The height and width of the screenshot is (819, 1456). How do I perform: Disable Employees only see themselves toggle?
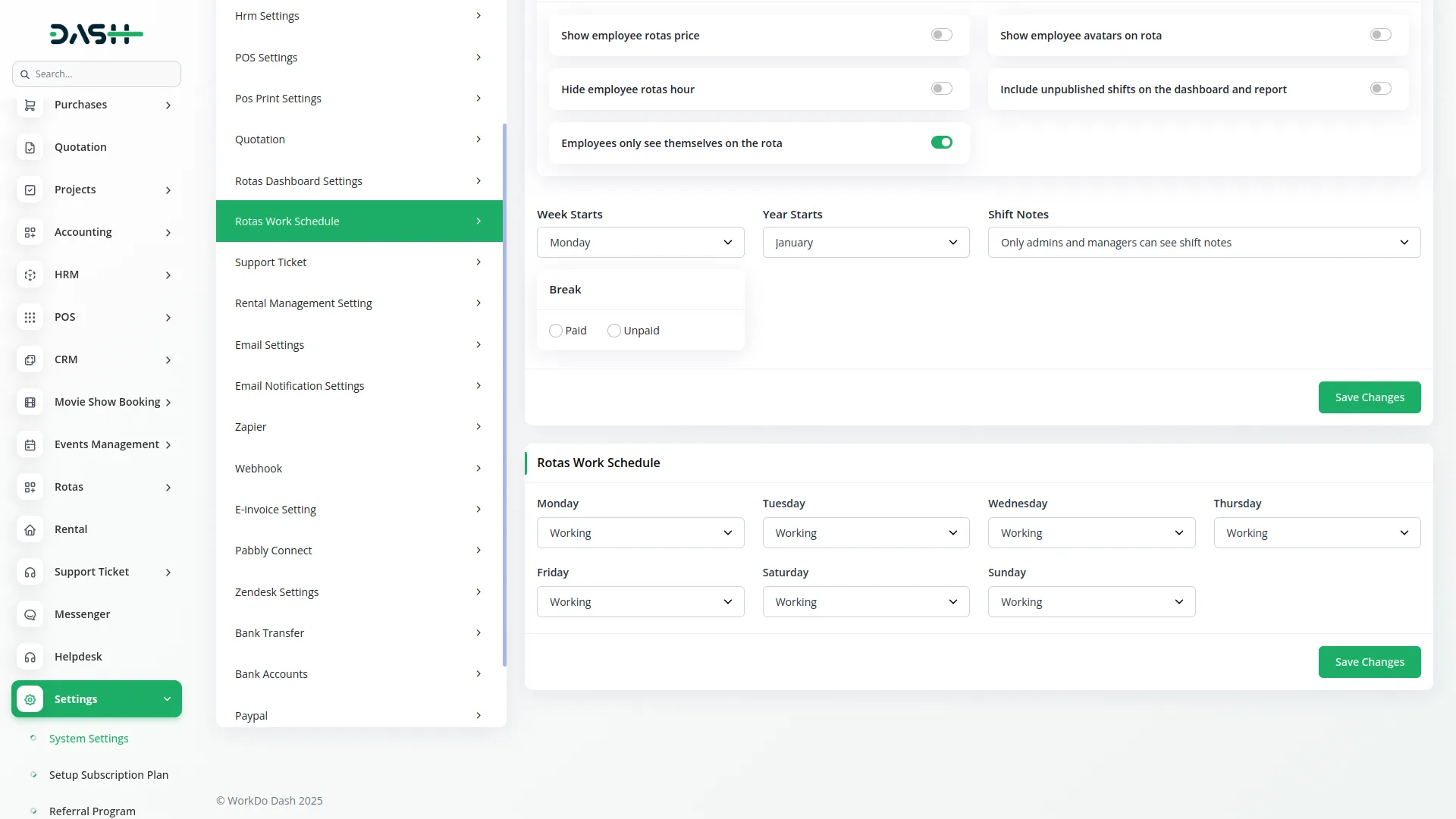[941, 143]
